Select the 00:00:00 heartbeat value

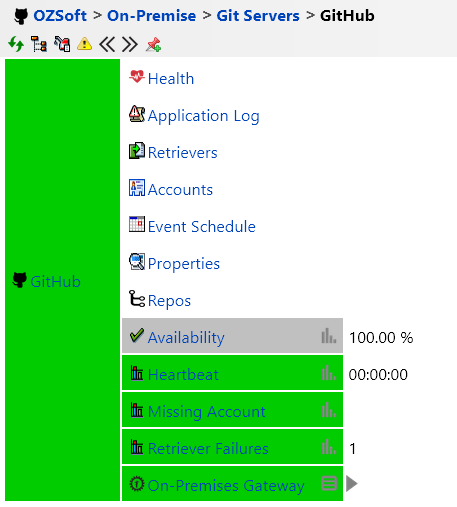pyautogui.click(x=378, y=375)
